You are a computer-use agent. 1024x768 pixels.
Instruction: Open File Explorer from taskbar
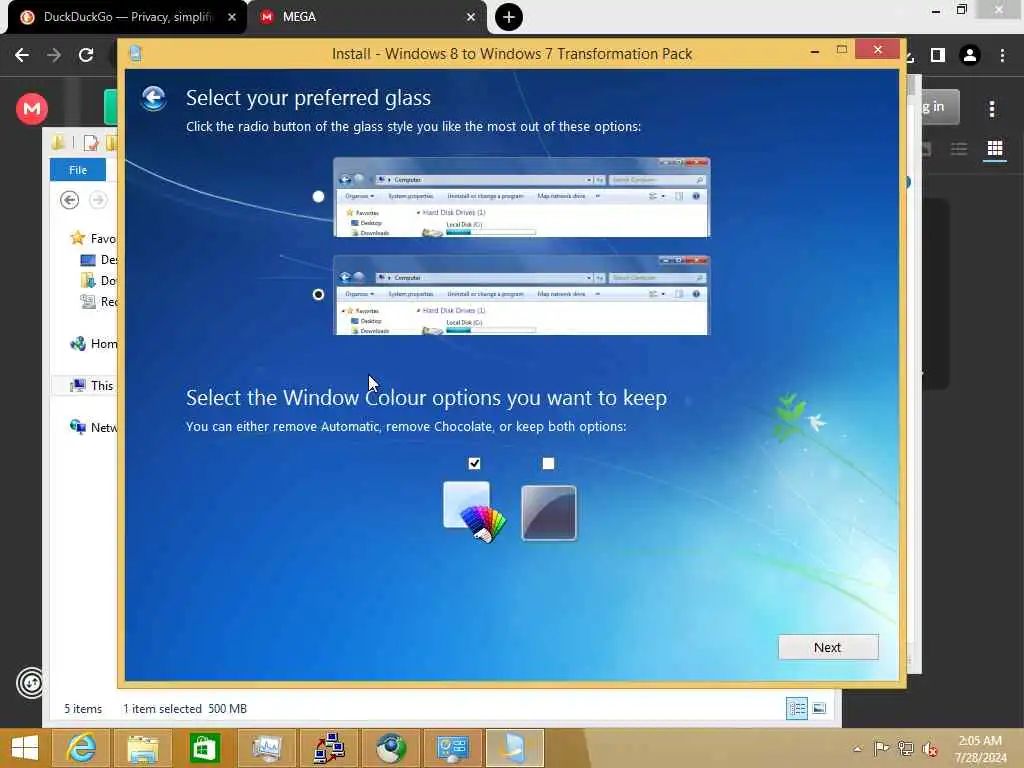tap(142, 748)
